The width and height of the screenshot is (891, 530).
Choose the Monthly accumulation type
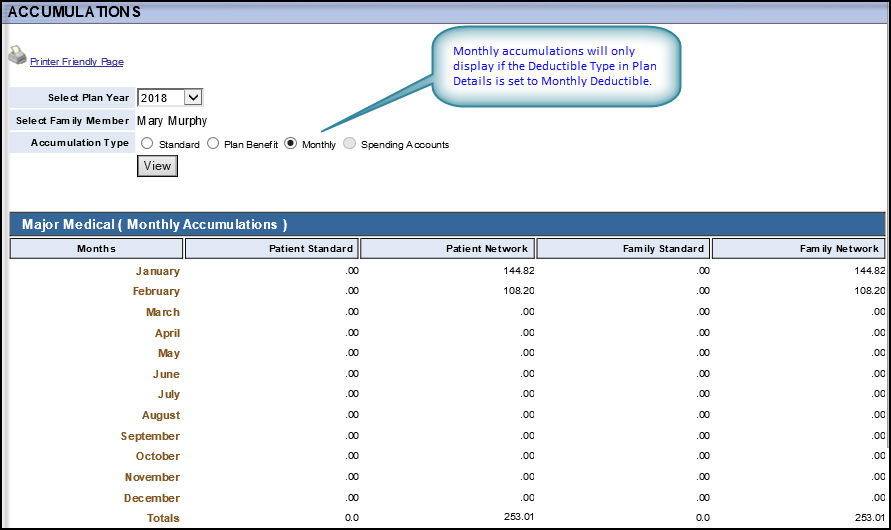(291, 144)
